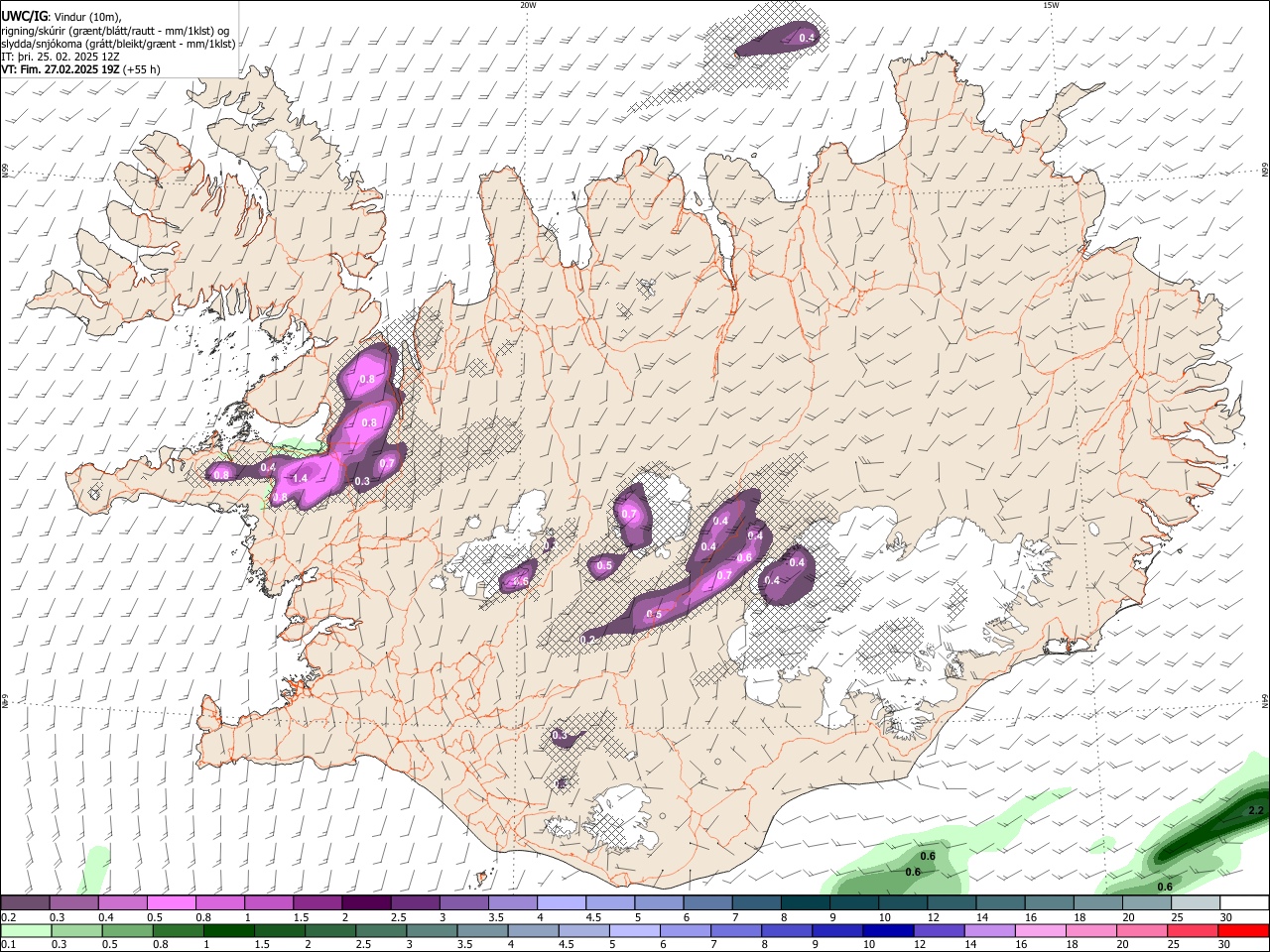Click the dark blue 10 swatch in bottom row
The width and height of the screenshot is (1270, 952).
(x=886, y=931)
